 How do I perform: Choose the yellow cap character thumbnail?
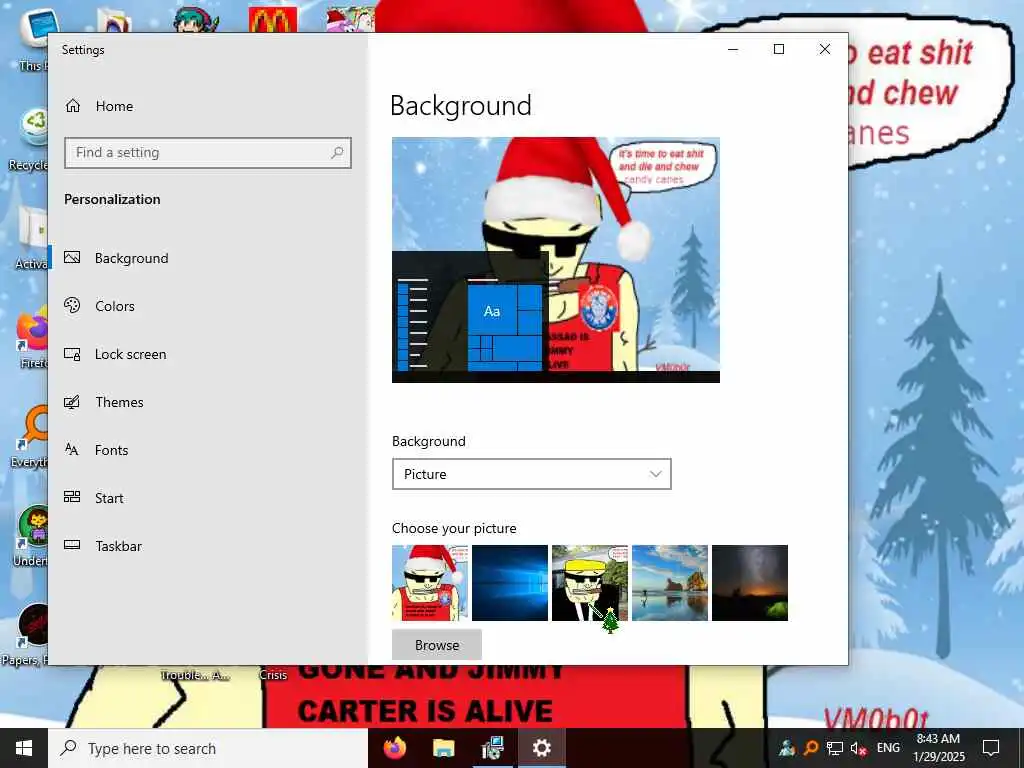[590, 583]
